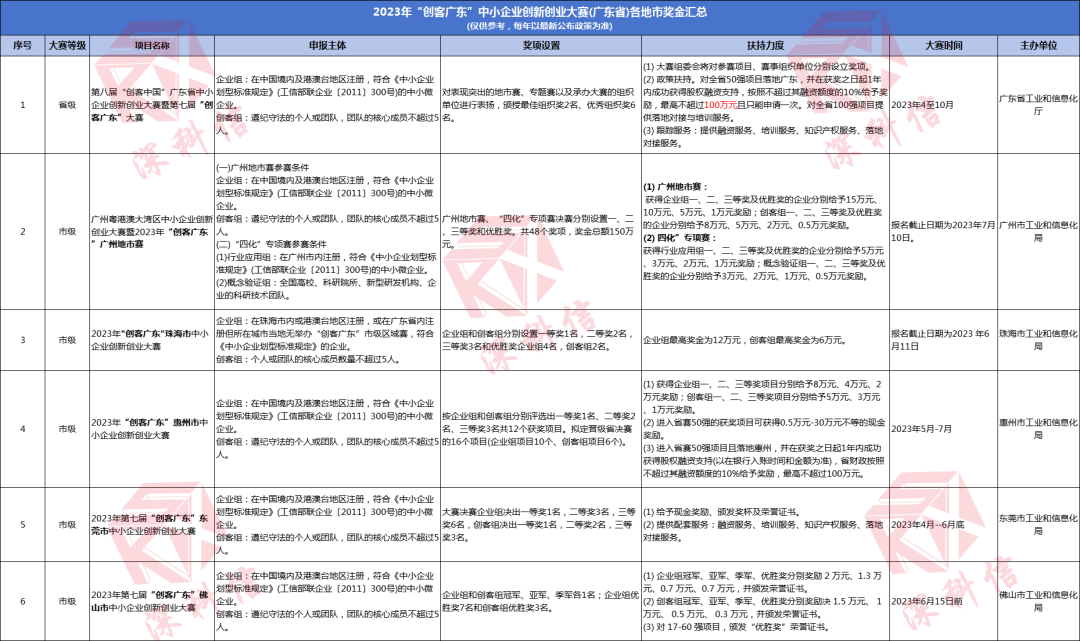Click organizer cell "广州市工业和信息化局"
1080x641 pixels.
(x=1038, y=231)
